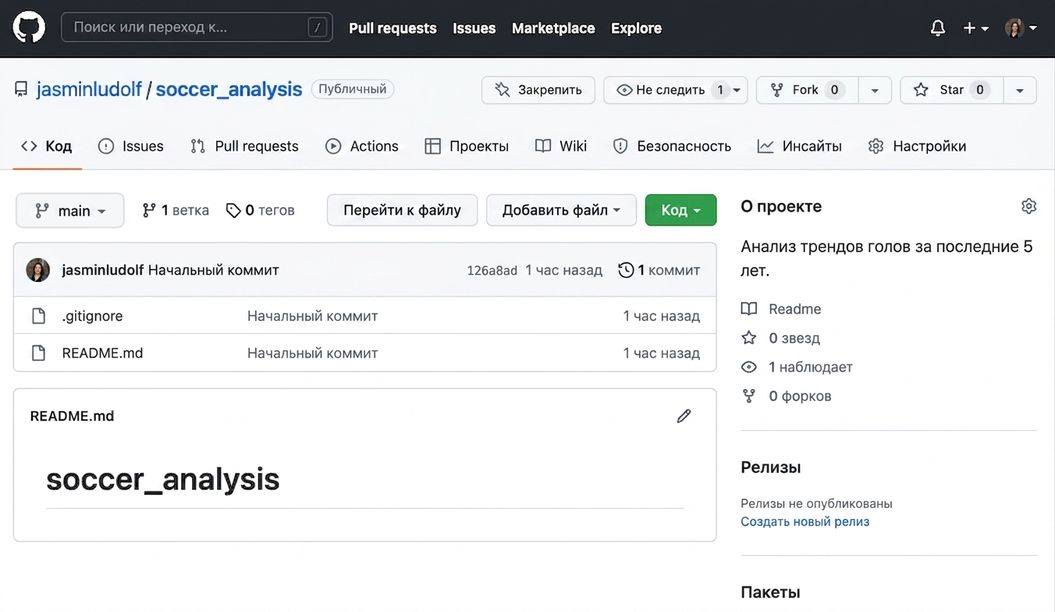This screenshot has height=612, width=1055.
Task: Switch to the Wiki tab
Action: pyautogui.click(x=561, y=146)
